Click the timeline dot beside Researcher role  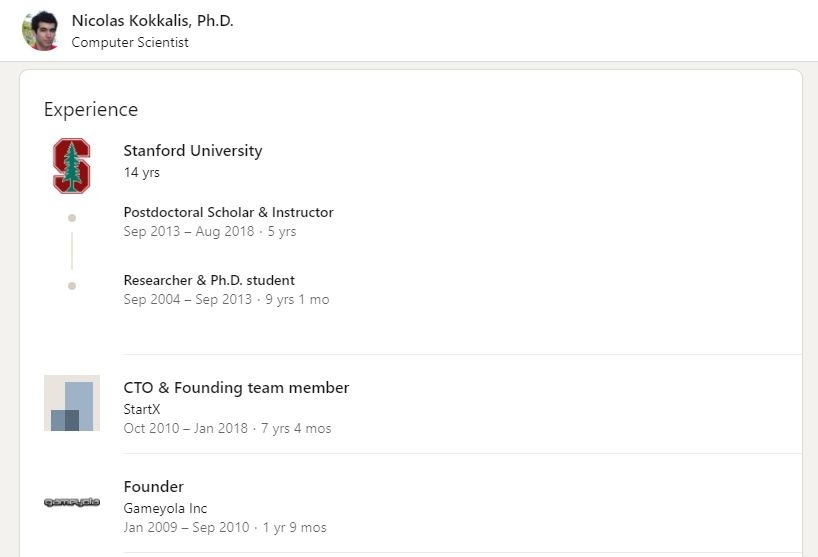(72, 286)
